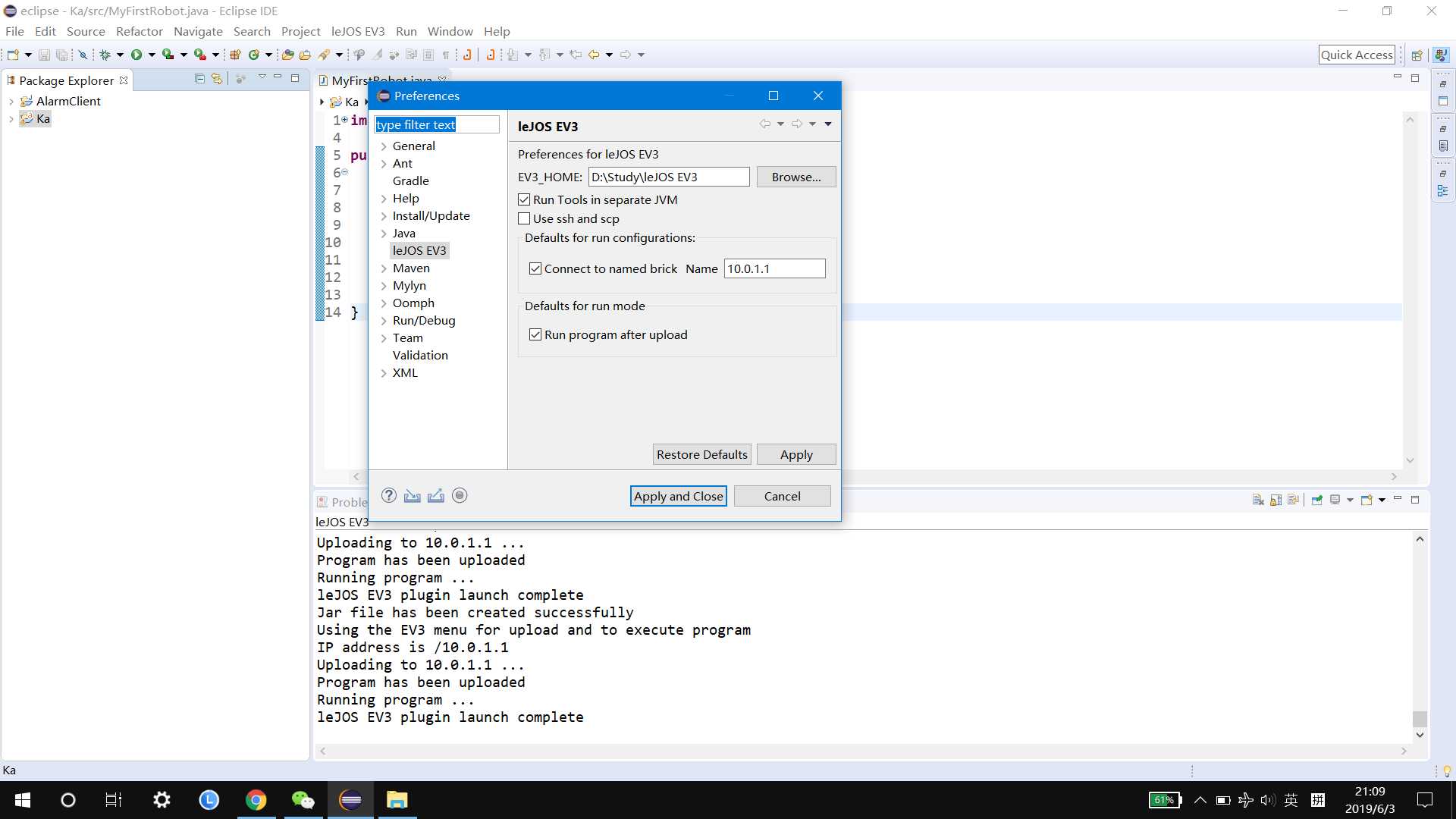
Task: Click the Last Edit Location icon
Action: (576, 55)
